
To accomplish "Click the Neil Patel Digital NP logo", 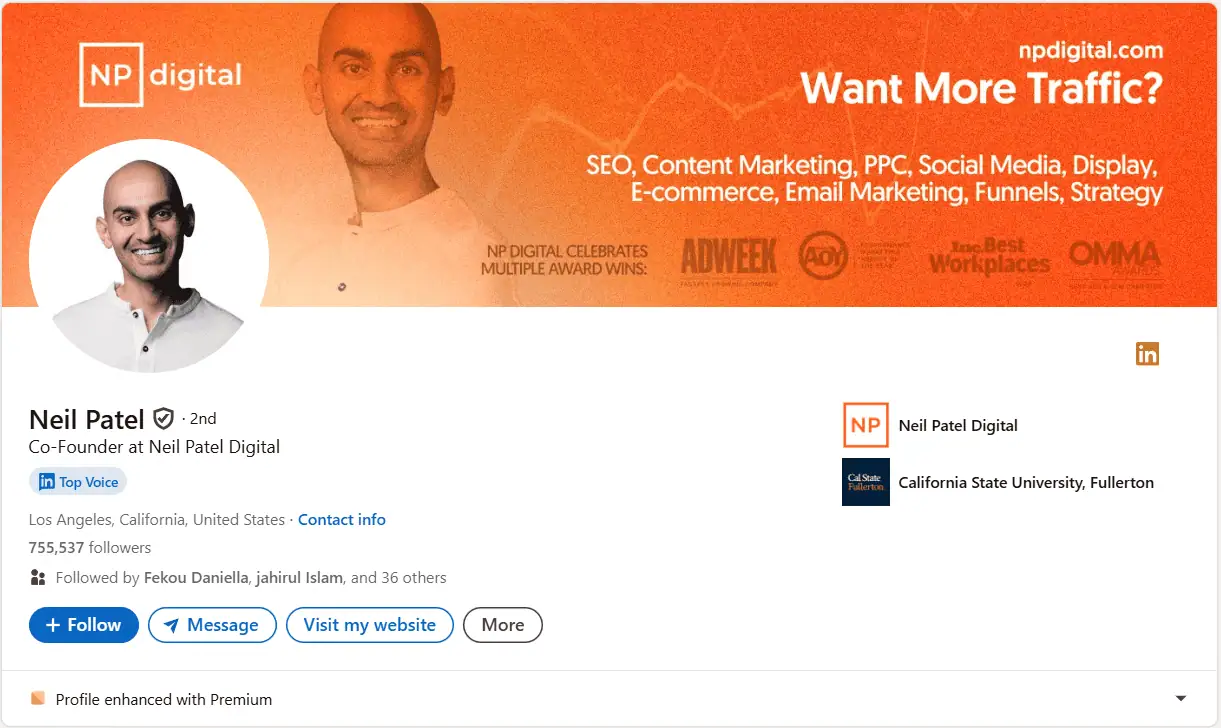I will [x=866, y=425].
